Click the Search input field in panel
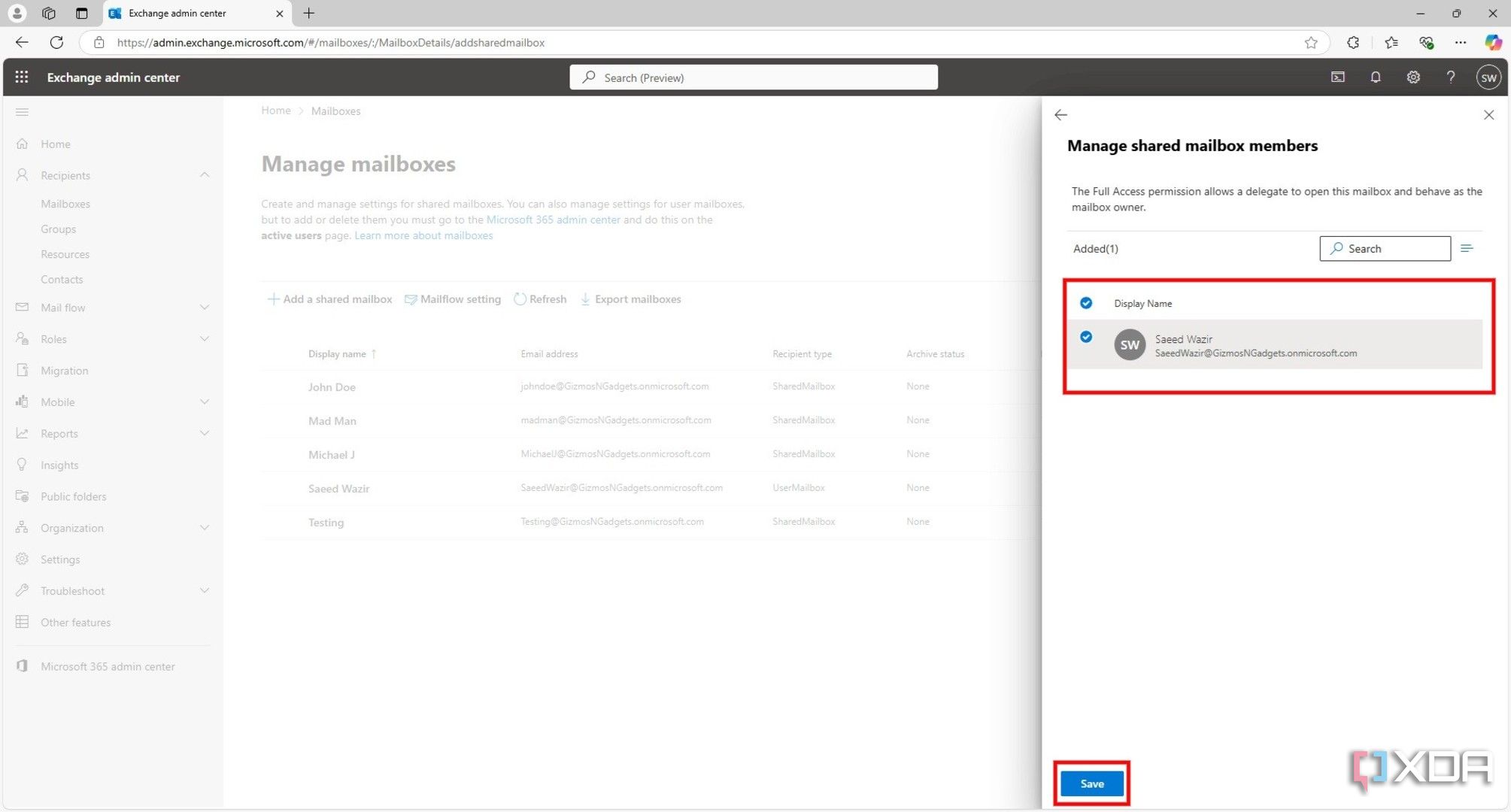 (1384, 248)
